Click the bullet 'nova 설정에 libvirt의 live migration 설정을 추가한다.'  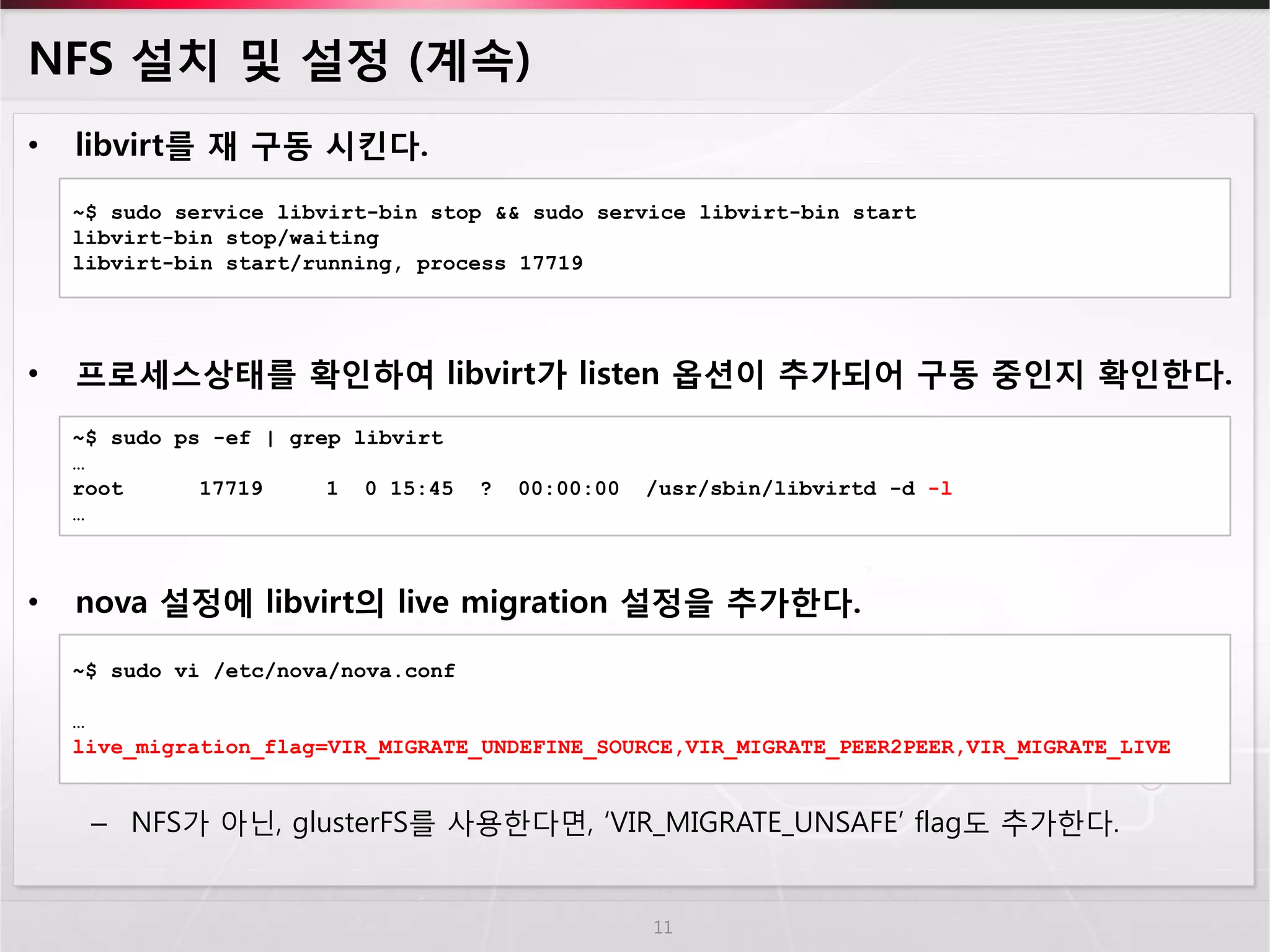click(x=468, y=602)
